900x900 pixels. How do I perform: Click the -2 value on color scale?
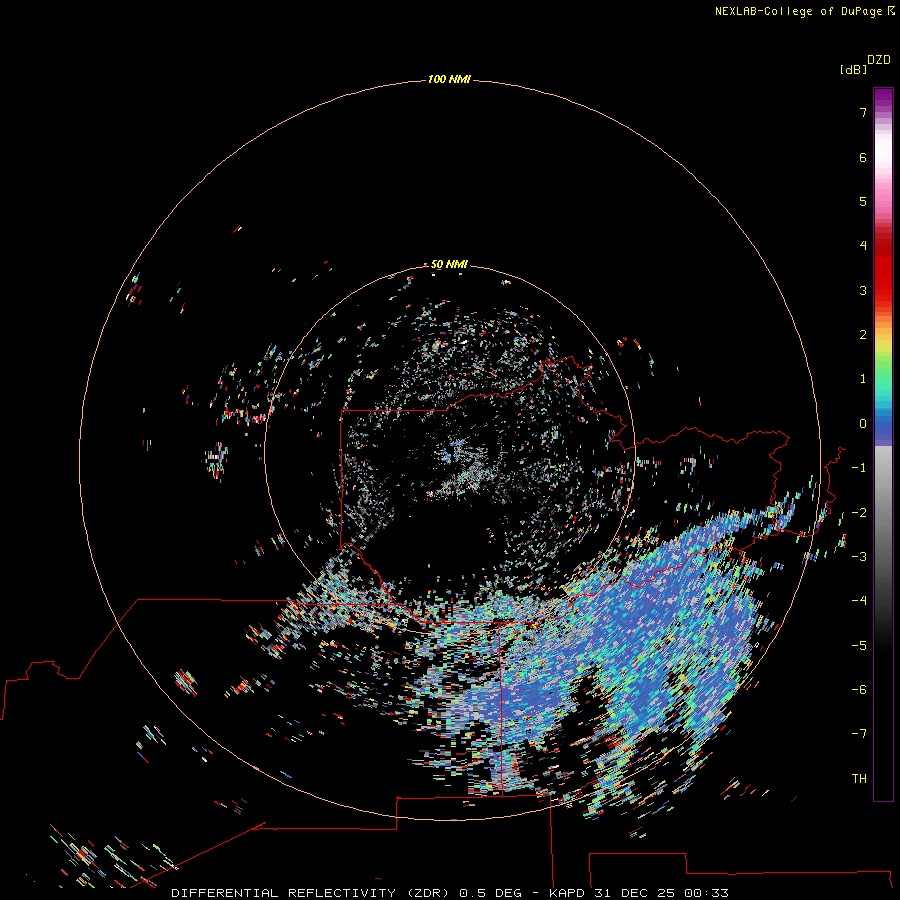859,513
